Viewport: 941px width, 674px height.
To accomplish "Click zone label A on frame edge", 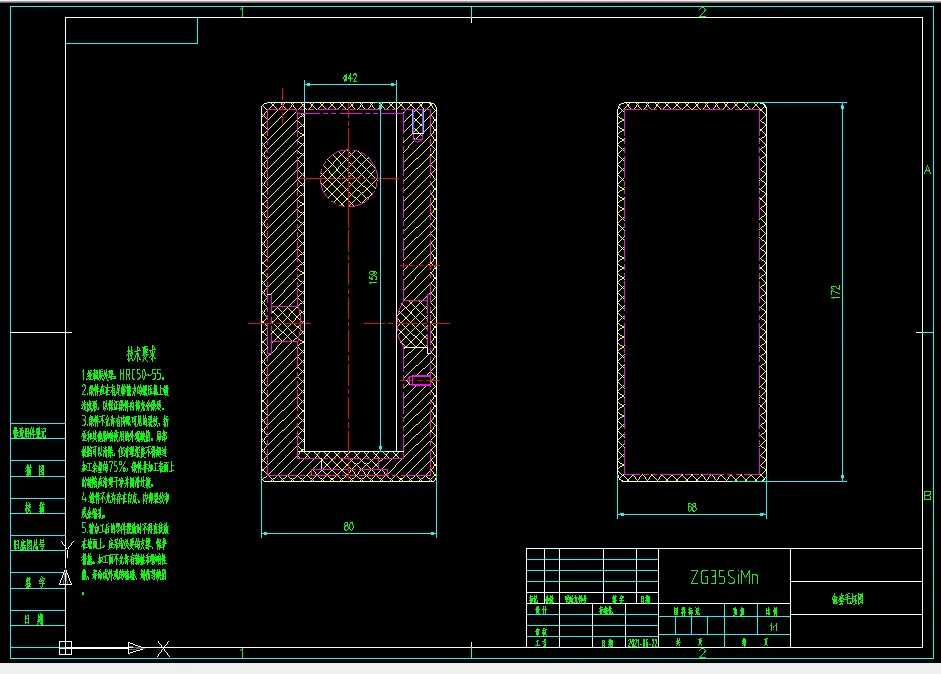I will pyautogui.click(x=927, y=170).
